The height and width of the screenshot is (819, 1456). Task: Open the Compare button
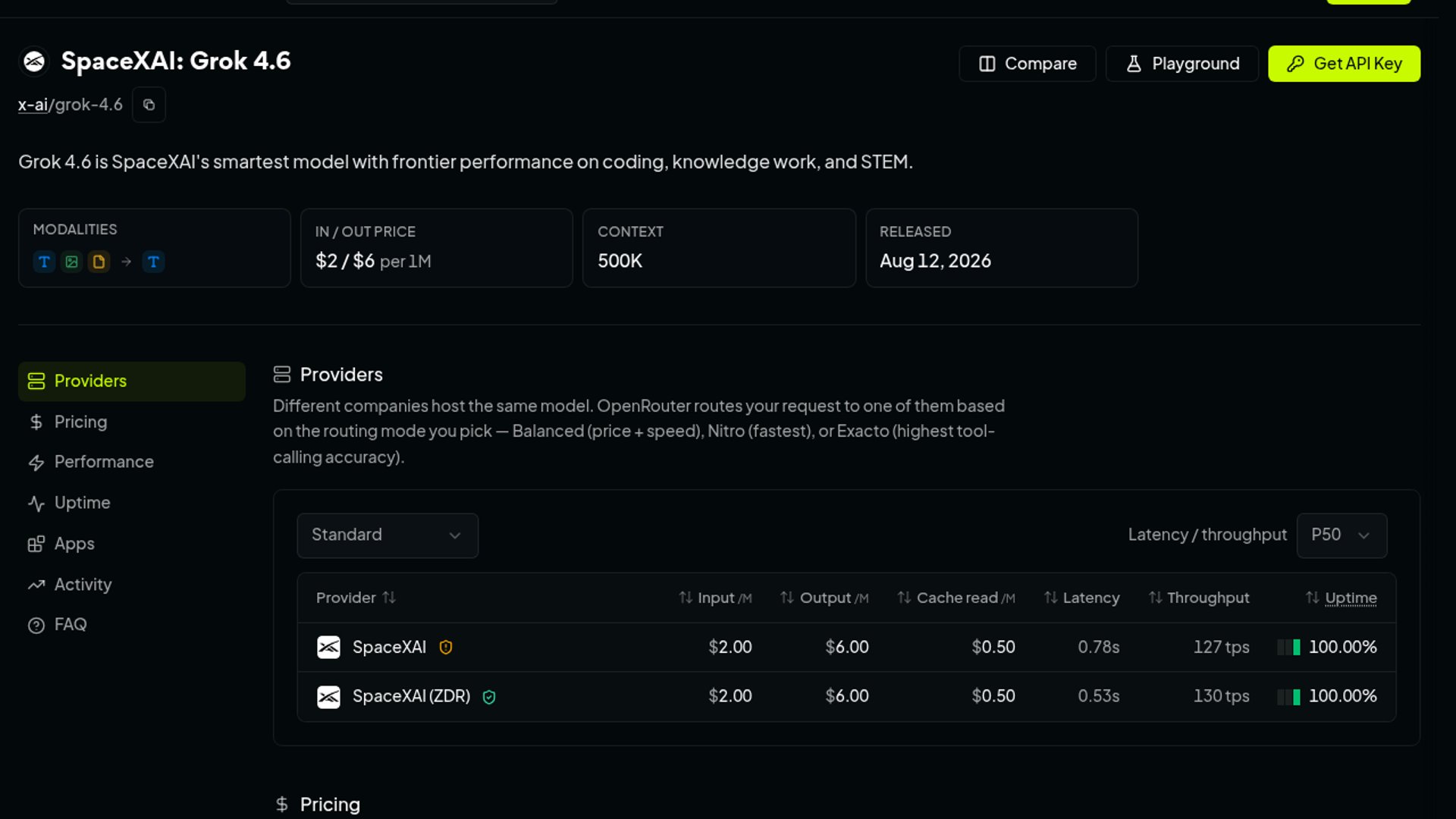(1027, 64)
